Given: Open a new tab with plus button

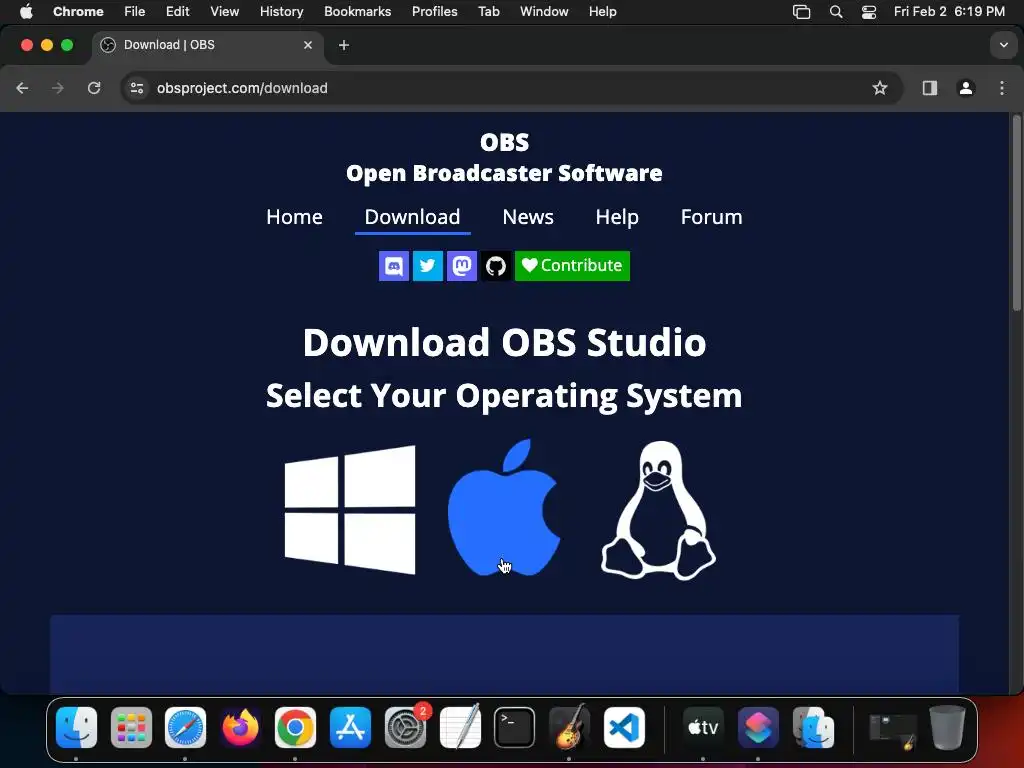Looking at the screenshot, I should tap(344, 45).
